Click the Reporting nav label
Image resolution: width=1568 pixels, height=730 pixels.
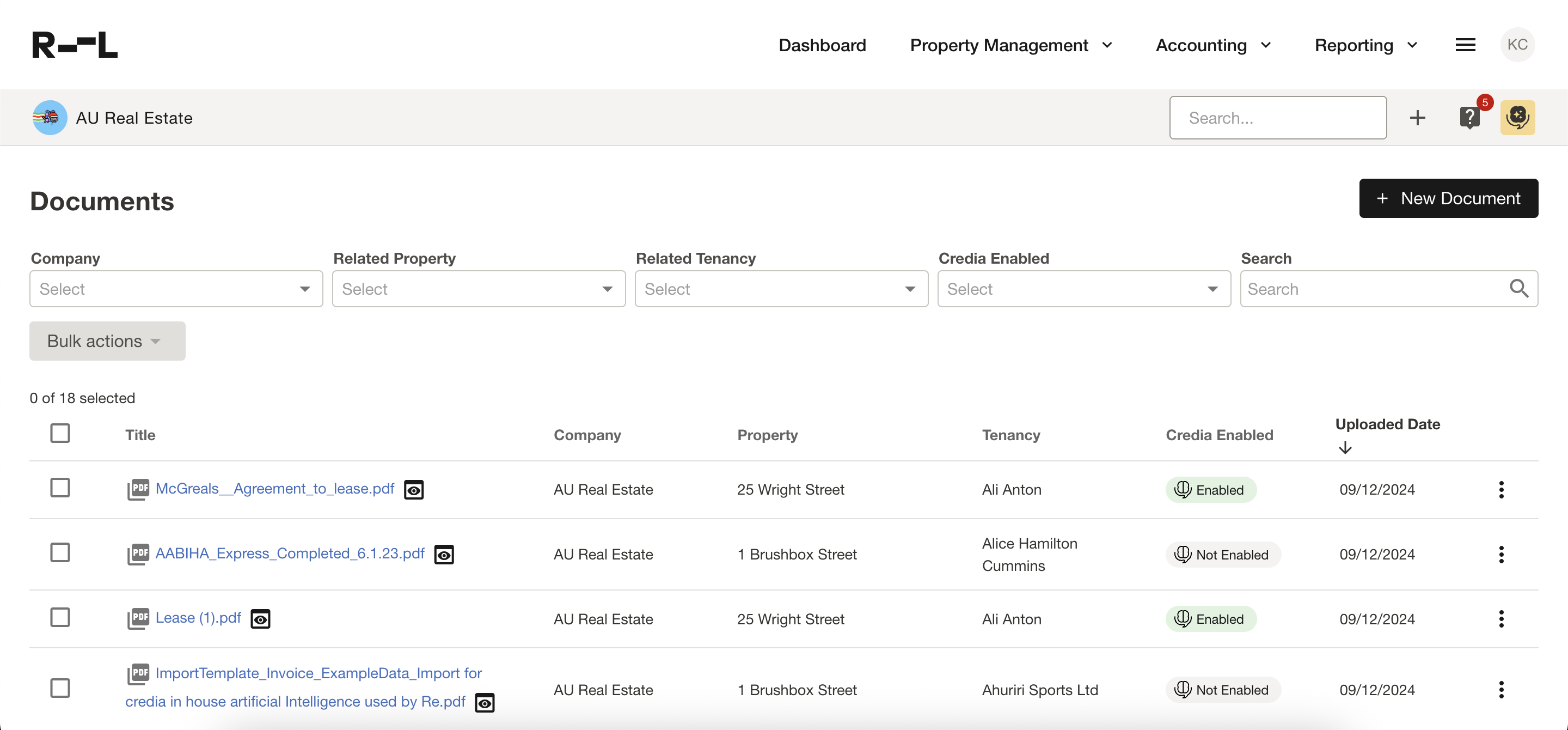[x=1353, y=45]
